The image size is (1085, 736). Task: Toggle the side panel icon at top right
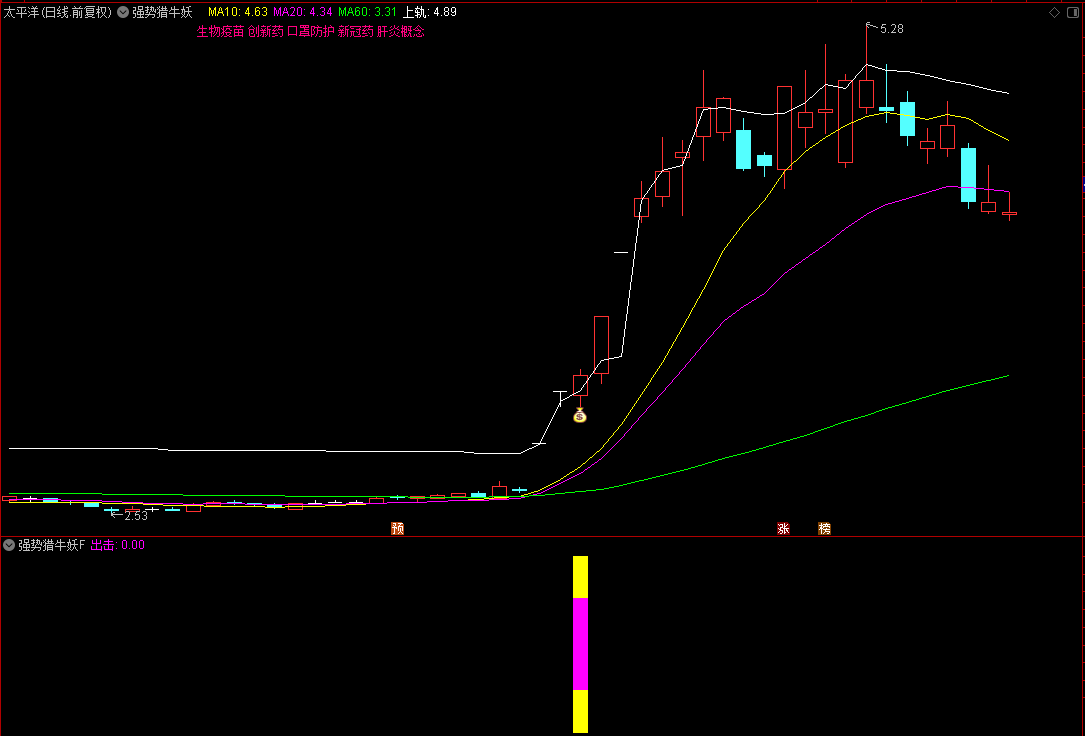coord(1075,12)
